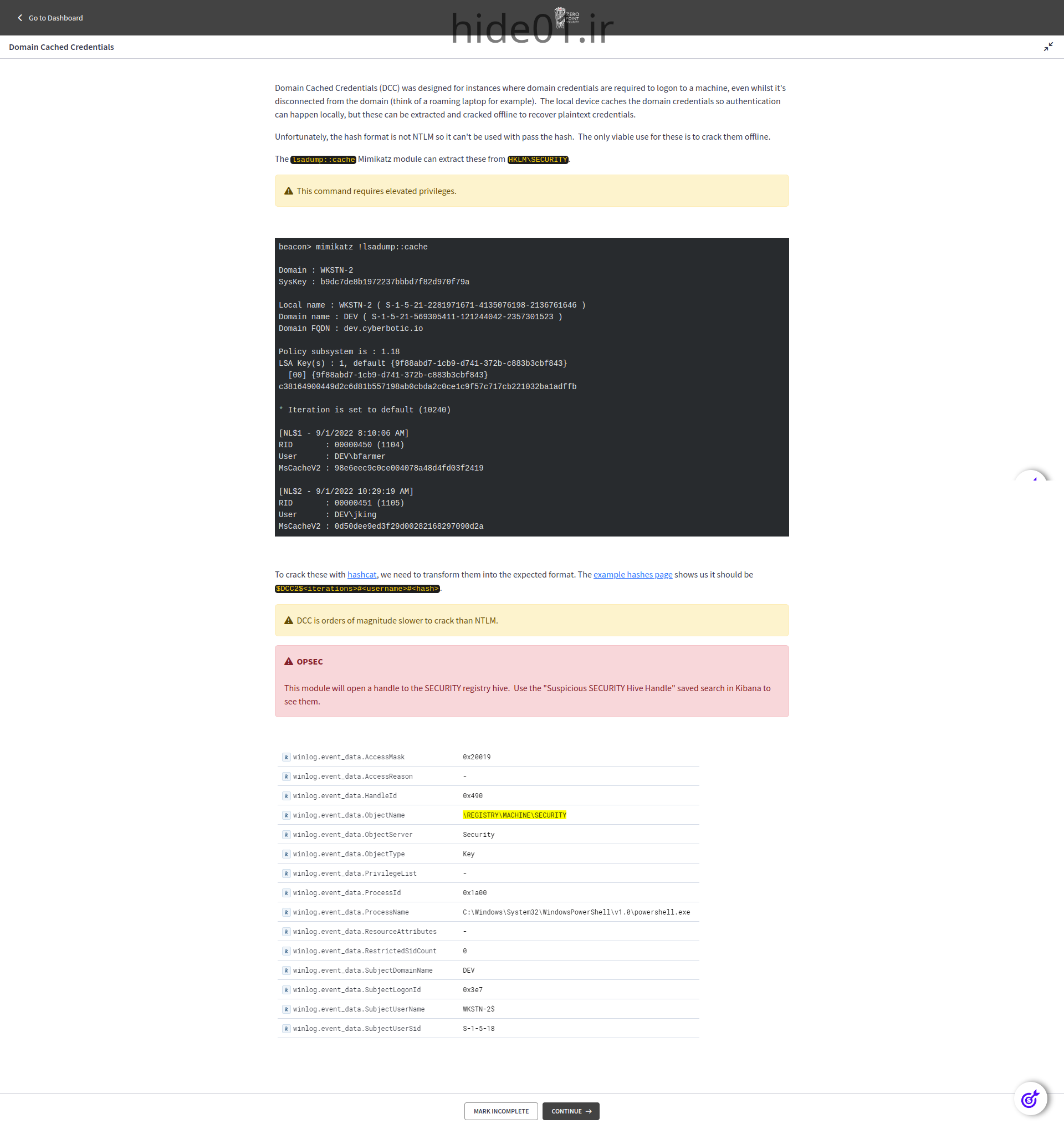Image resolution: width=1064 pixels, height=1129 pixels.
Task: Click the SubjectUserSid value S-1-5-18
Action: coord(479,1029)
